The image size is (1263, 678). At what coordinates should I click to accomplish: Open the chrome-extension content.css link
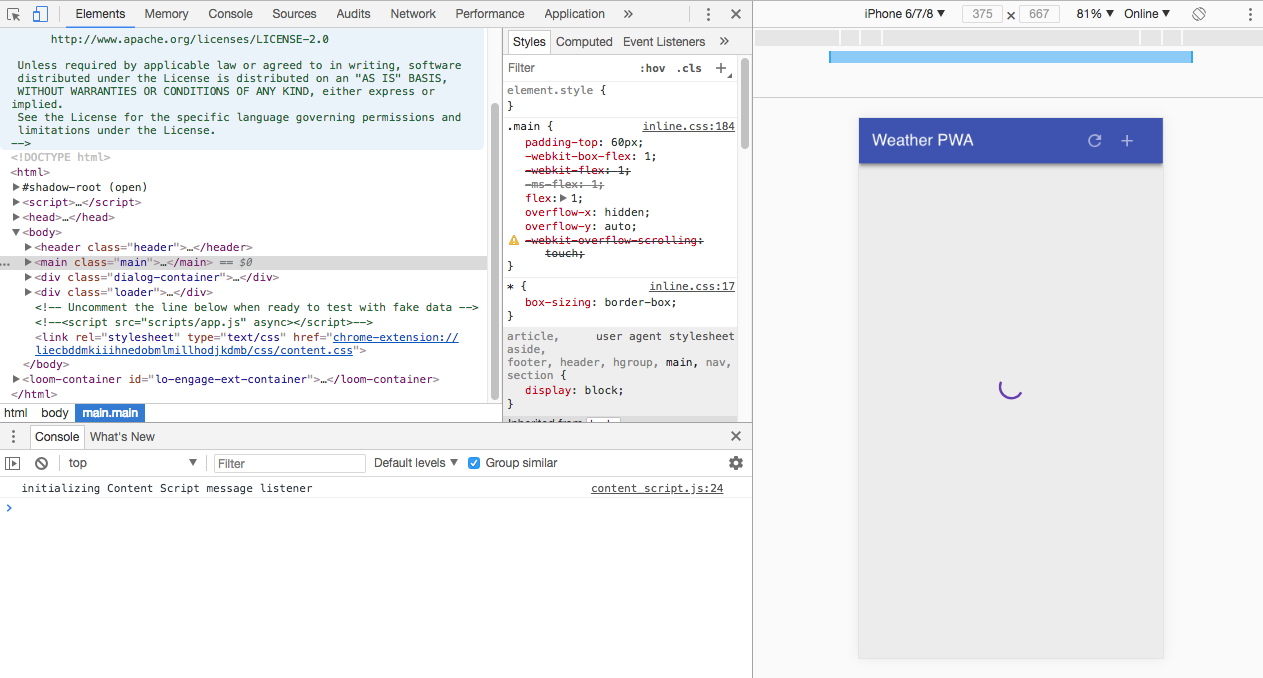click(247, 344)
